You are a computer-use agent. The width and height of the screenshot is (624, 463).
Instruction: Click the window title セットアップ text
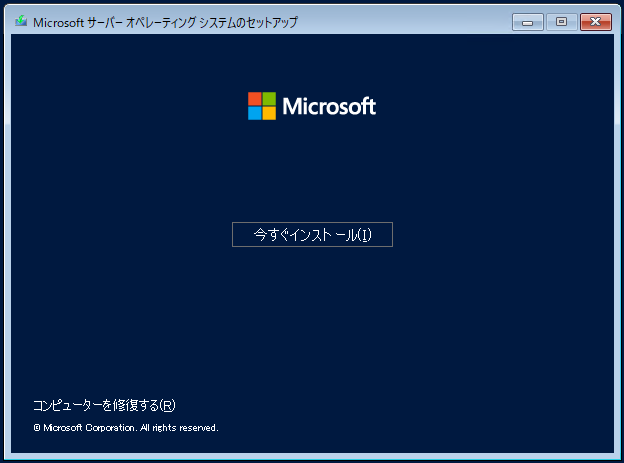(271, 22)
